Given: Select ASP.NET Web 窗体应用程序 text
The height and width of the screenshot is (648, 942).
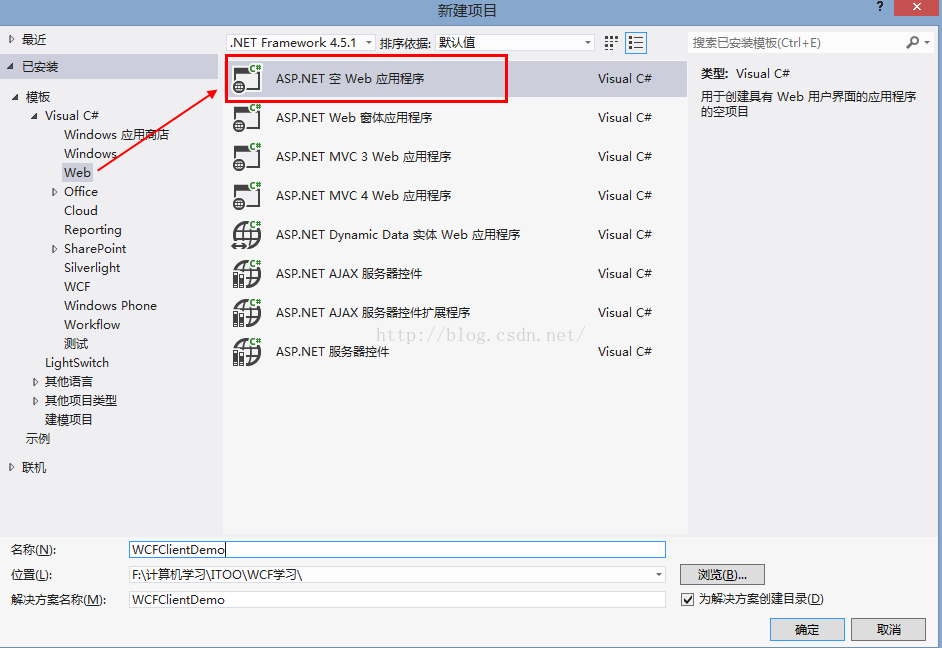Looking at the screenshot, I should click(x=354, y=118).
